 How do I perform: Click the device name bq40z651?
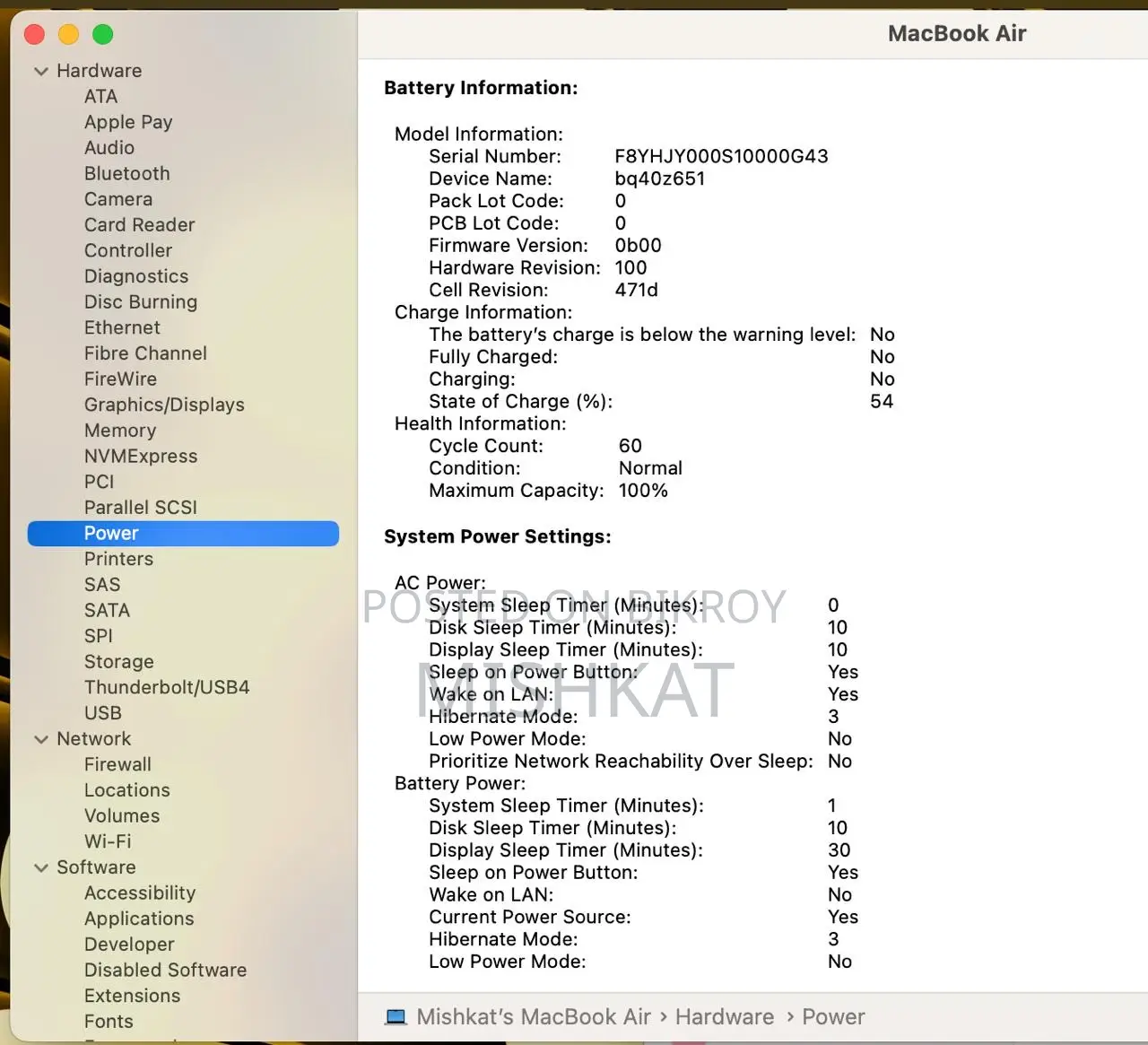pyautogui.click(x=660, y=179)
